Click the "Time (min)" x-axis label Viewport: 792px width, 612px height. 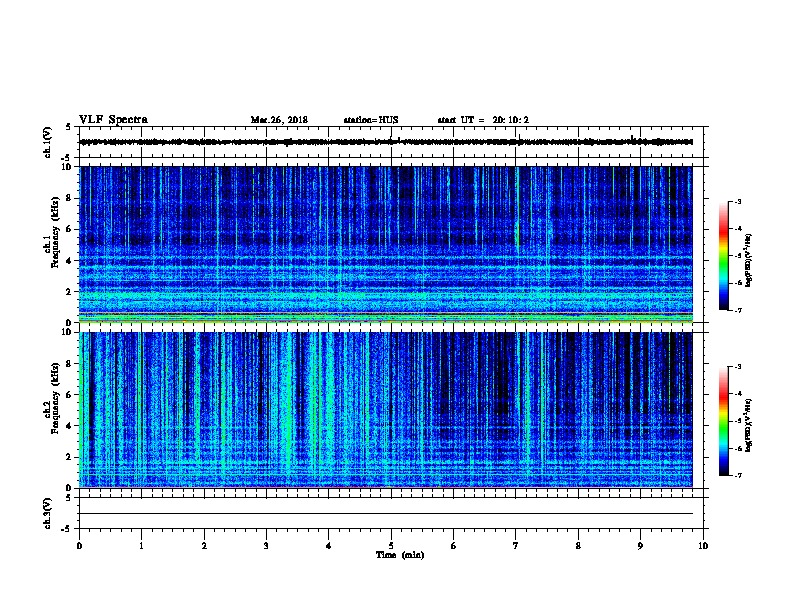pos(400,555)
